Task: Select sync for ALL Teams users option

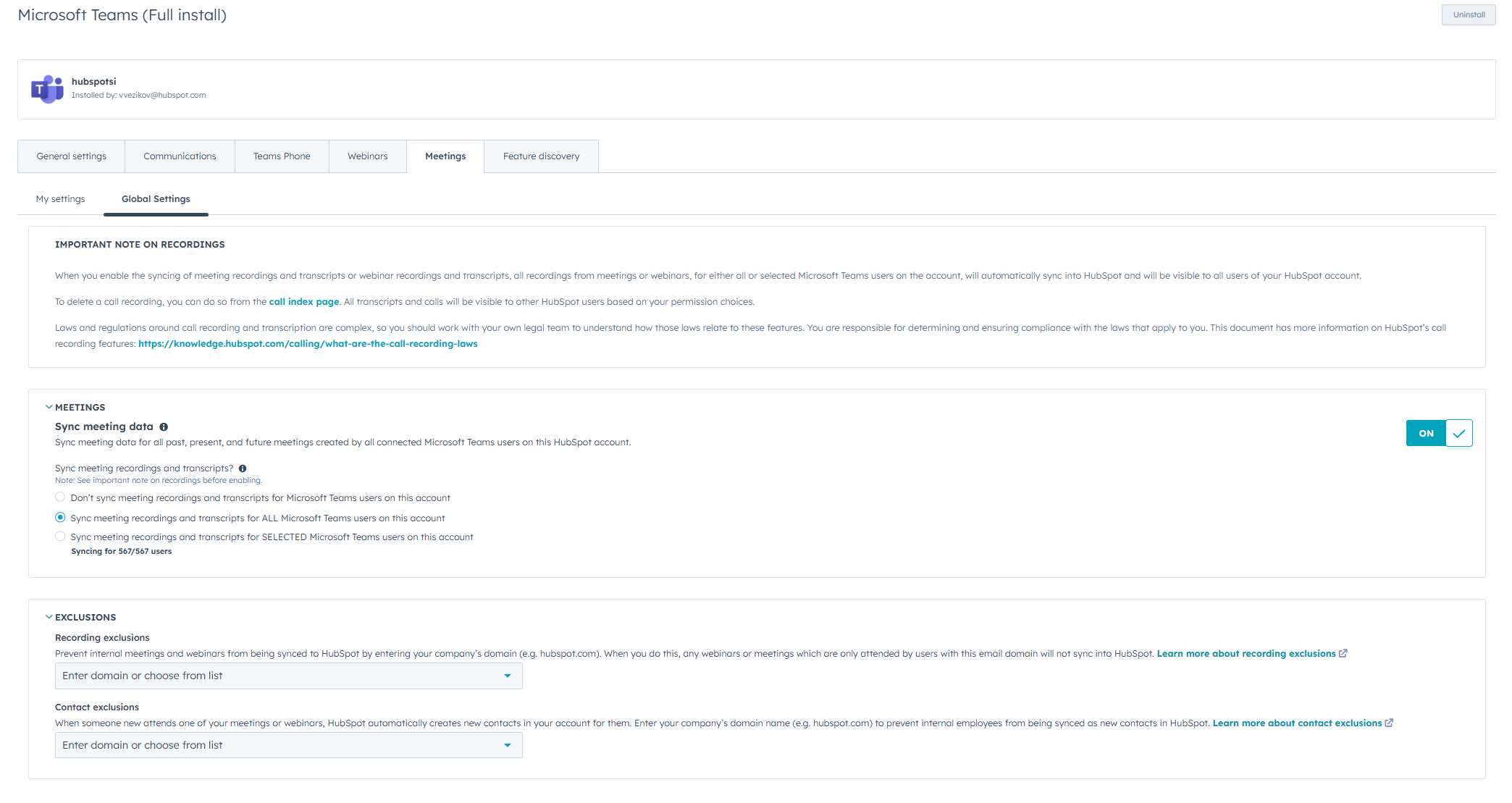Action: pyautogui.click(x=61, y=518)
